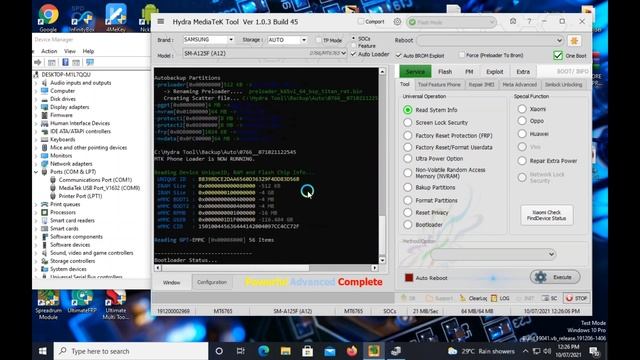
Task: Open the Ultimate Multi Tool desktop icon
Action: coord(116,304)
